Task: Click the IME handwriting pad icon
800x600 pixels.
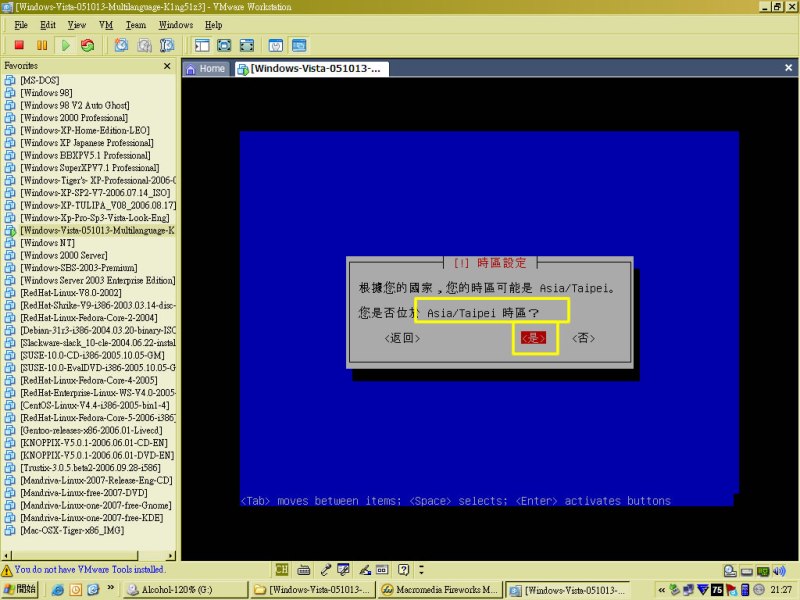Action: (x=343, y=569)
